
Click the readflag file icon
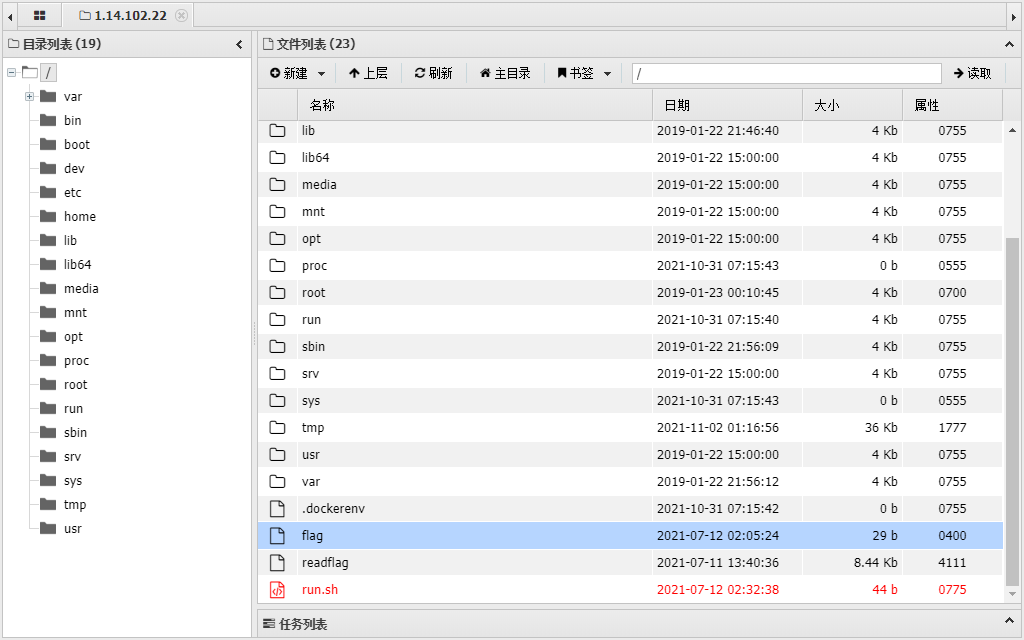(x=278, y=562)
